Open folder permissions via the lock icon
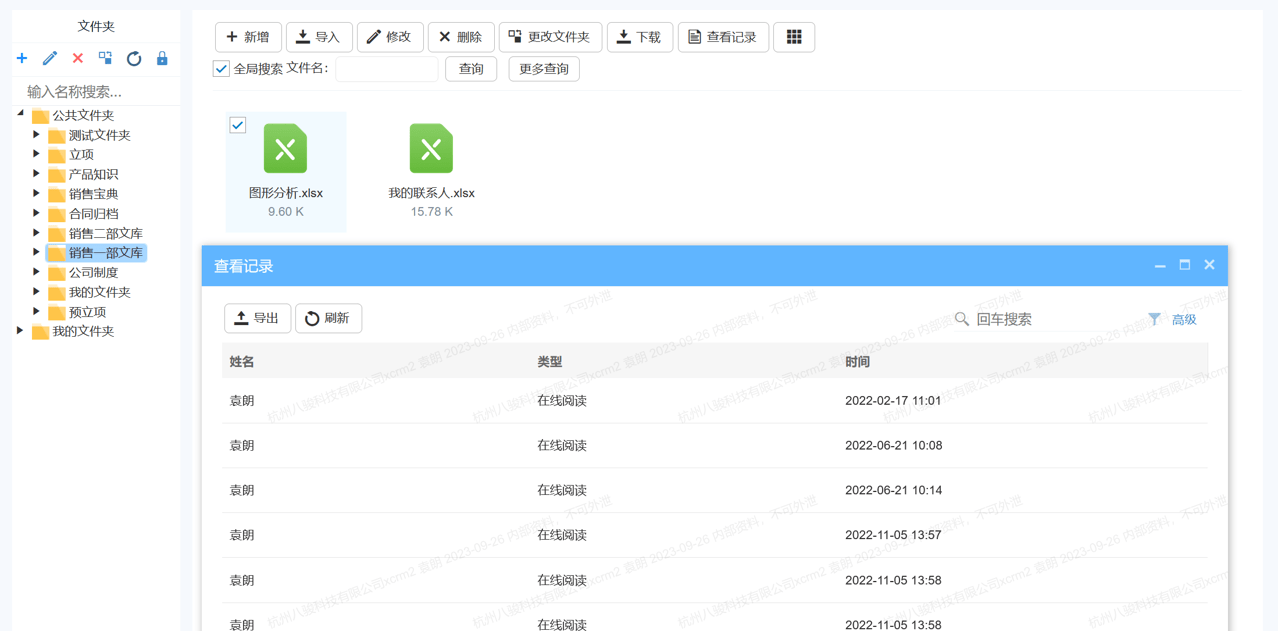Image resolution: width=1278 pixels, height=631 pixels. click(162, 58)
